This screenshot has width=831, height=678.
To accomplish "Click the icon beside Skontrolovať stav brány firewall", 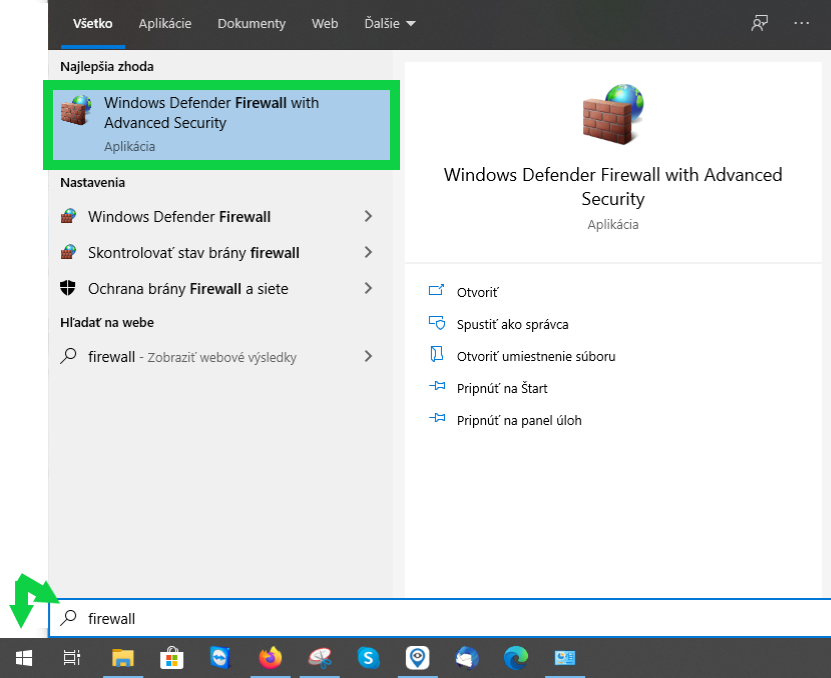I will tap(68, 252).
